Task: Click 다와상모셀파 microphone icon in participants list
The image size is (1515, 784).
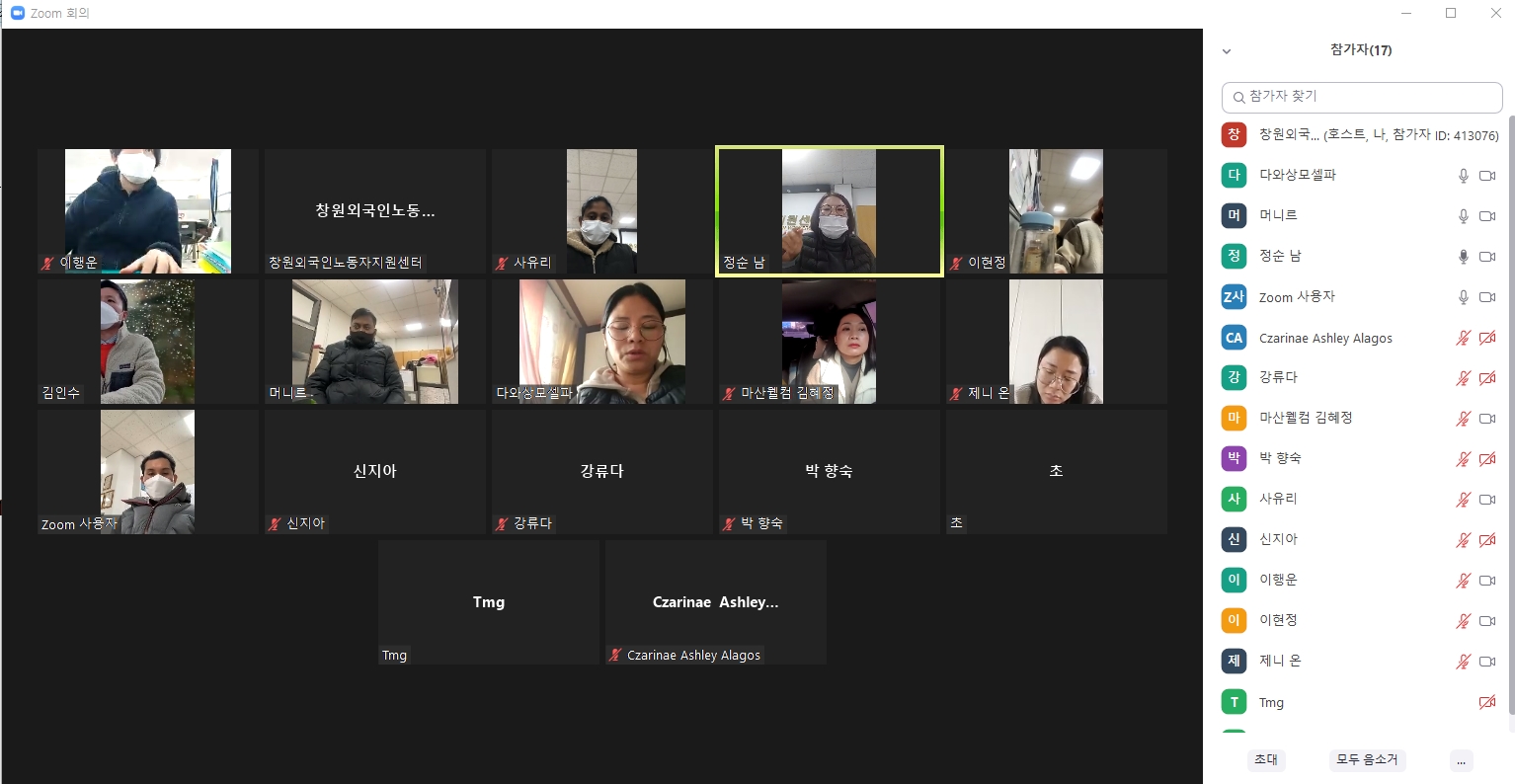Action: pyautogui.click(x=1464, y=176)
